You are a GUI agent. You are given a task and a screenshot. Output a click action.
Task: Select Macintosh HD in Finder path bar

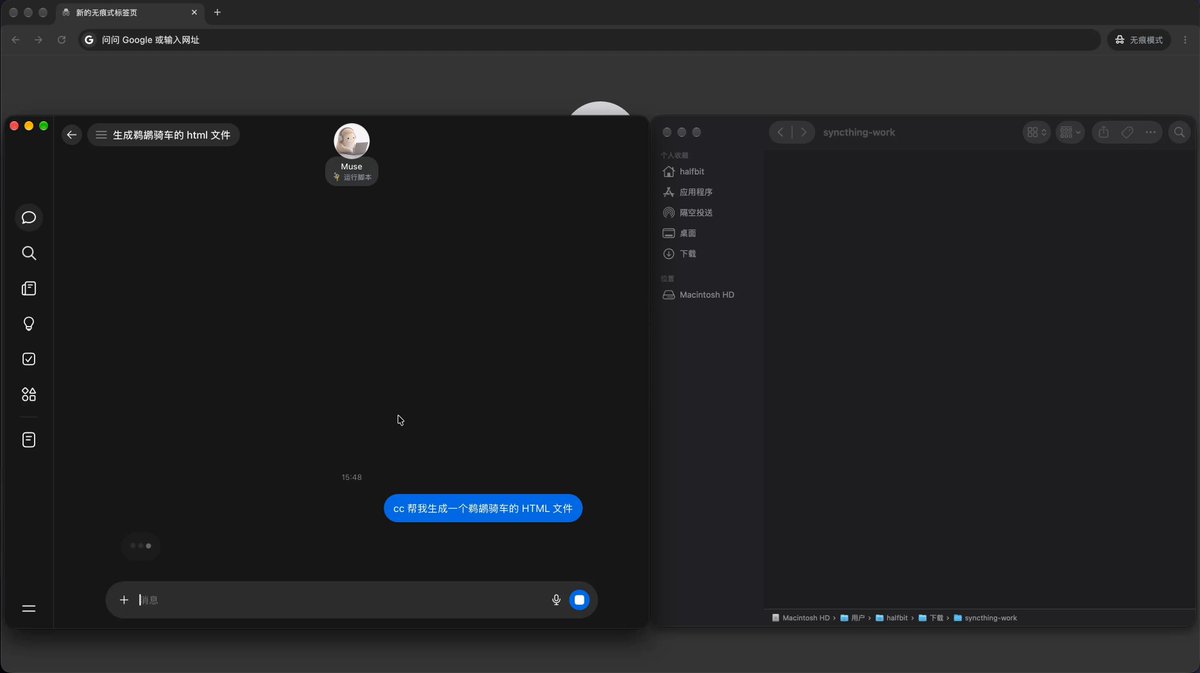[x=801, y=618]
